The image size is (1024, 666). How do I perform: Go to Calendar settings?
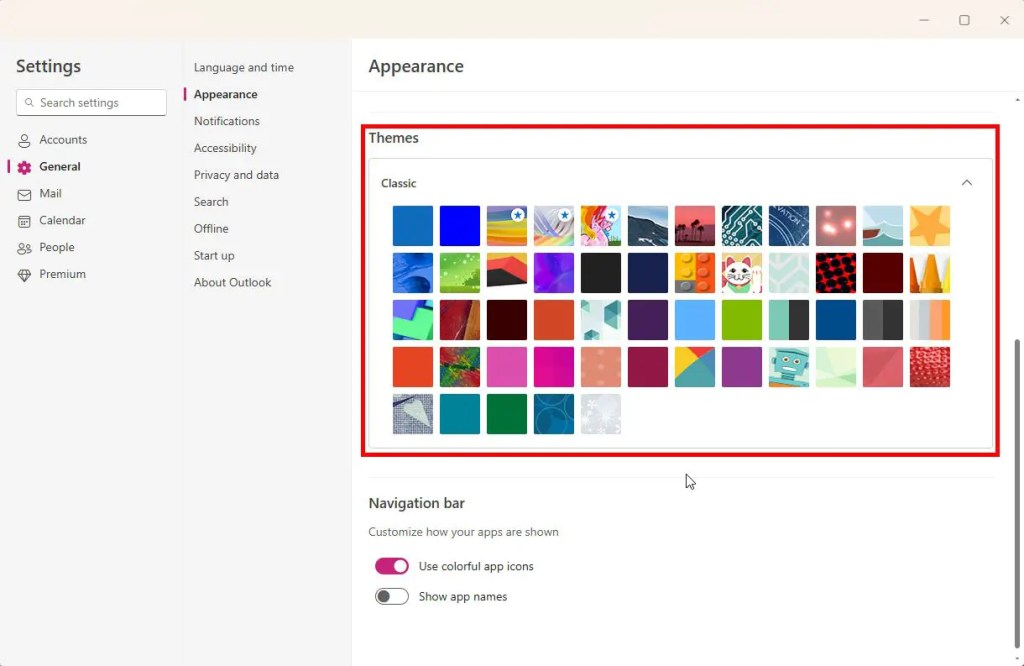52,220
